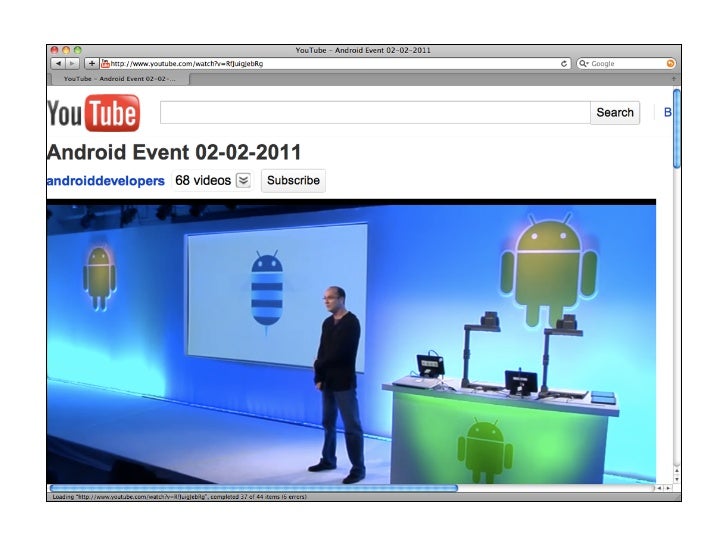
Task: Select the YouTube - Android Event tab
Action: (119, 79)
